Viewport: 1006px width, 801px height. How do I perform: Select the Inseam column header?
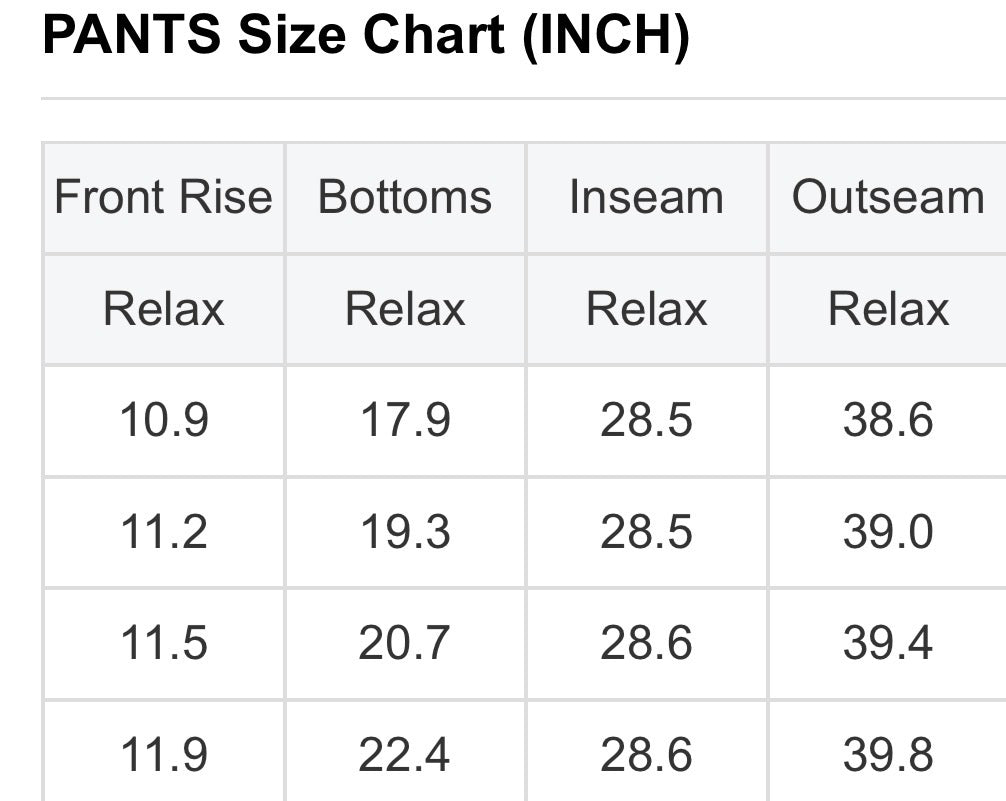(x=646, y=197)
